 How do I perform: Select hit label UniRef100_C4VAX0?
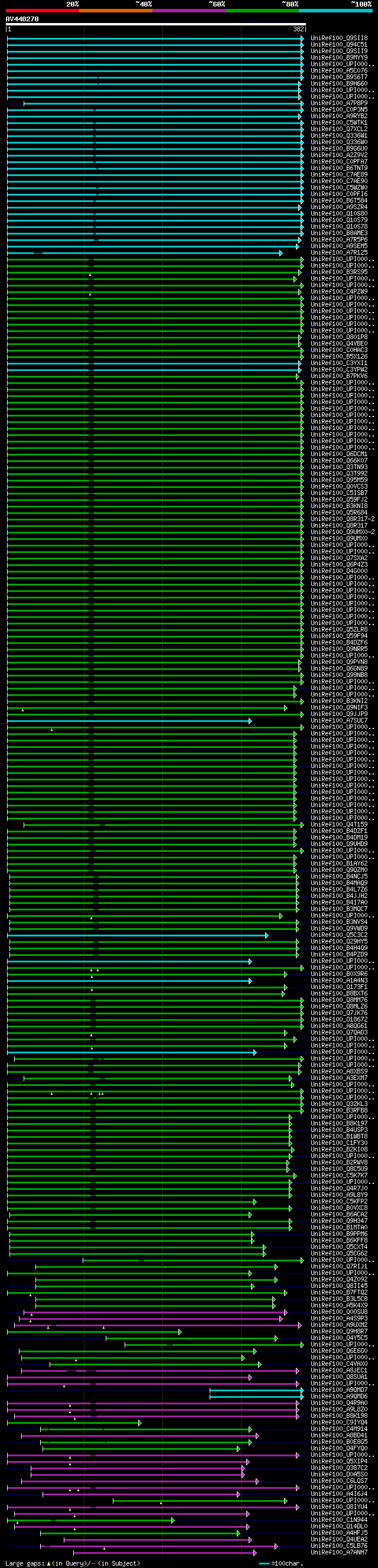339,1364
